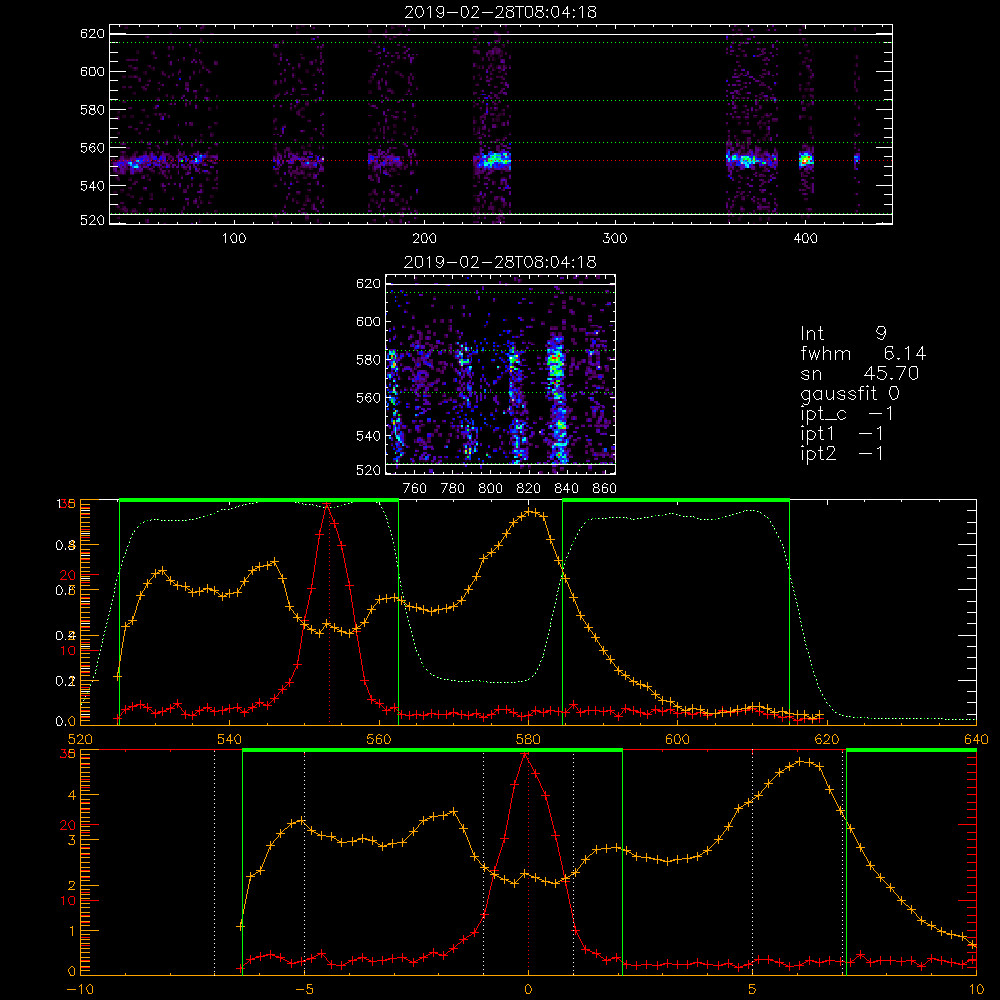Click the '-10' x-axis tick label
Viewport: 1000px width, 1000px height.
tap(80, 990)
